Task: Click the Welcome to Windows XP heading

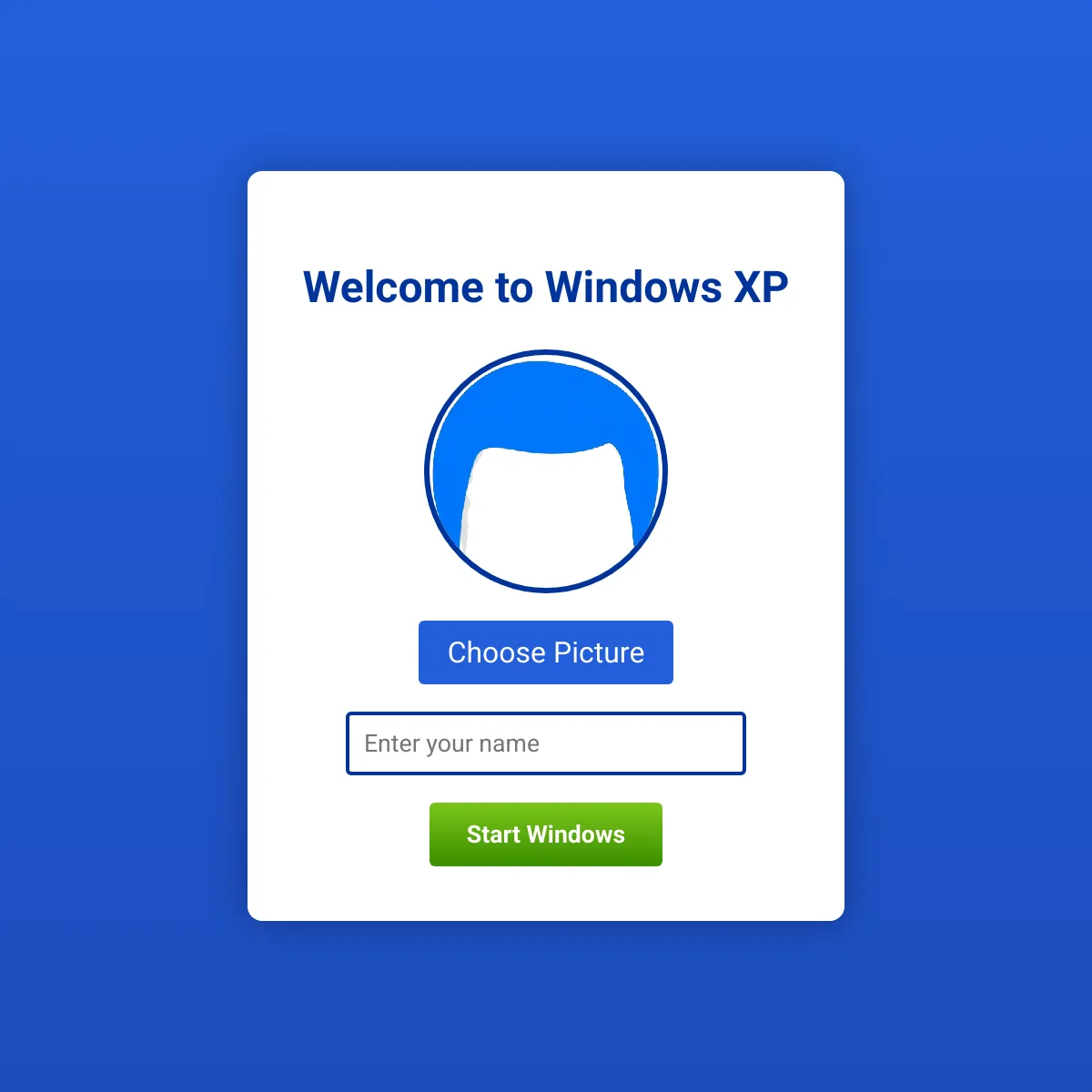Action: click(546, 287)
